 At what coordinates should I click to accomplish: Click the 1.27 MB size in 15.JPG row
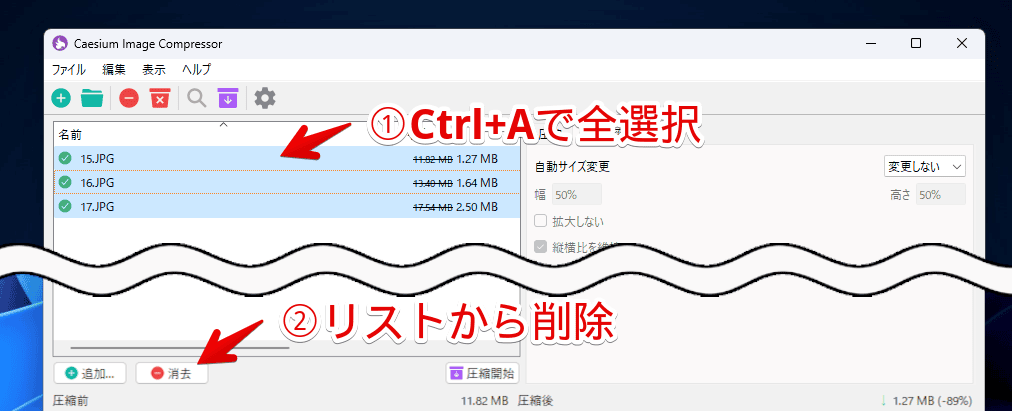[476, 158]
